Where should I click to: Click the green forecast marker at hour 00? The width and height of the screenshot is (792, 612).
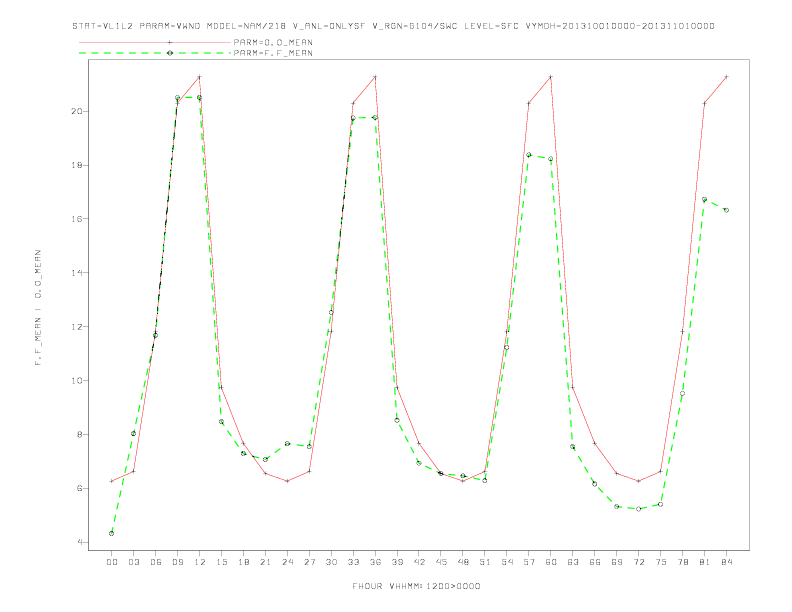112,533
